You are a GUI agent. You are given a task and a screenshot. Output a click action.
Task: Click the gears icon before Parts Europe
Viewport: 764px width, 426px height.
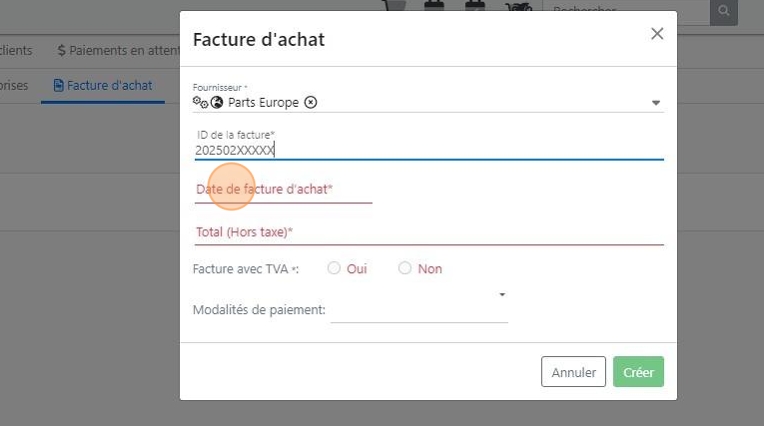[x=200, y=102]
